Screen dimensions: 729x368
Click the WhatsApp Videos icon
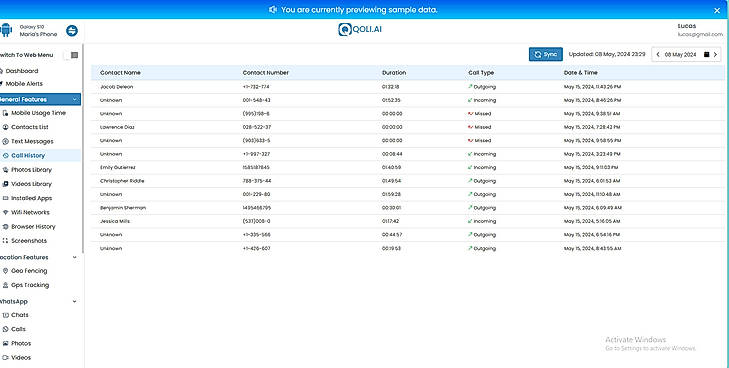6,358
